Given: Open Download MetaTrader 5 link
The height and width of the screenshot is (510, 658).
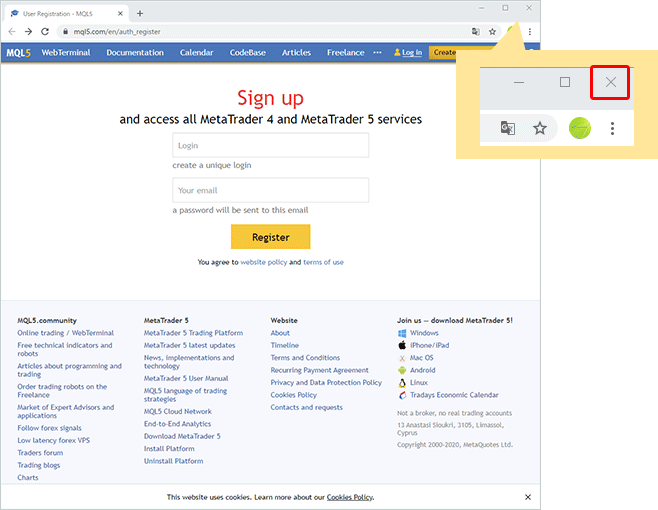Looking at the screenshot, I should 182,436.
